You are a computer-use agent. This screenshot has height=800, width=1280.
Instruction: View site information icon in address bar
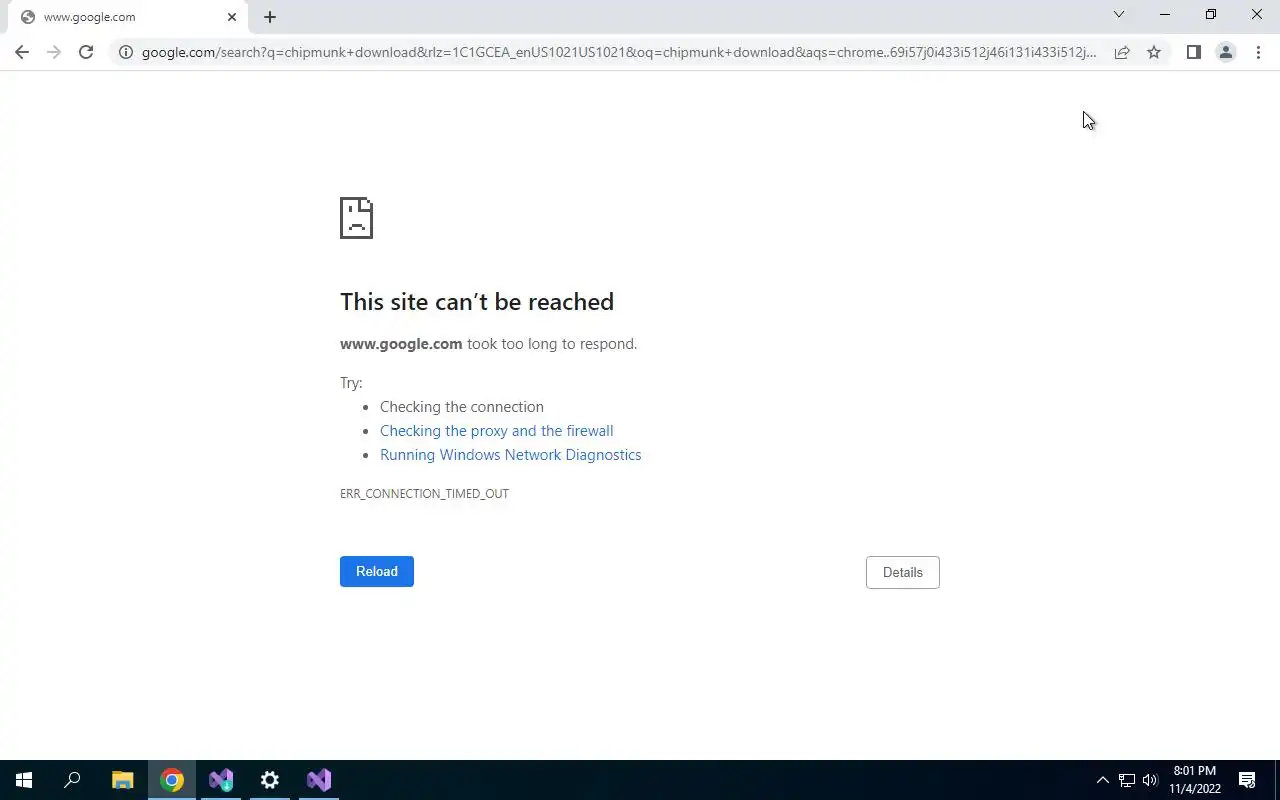[x=125, y=52]
